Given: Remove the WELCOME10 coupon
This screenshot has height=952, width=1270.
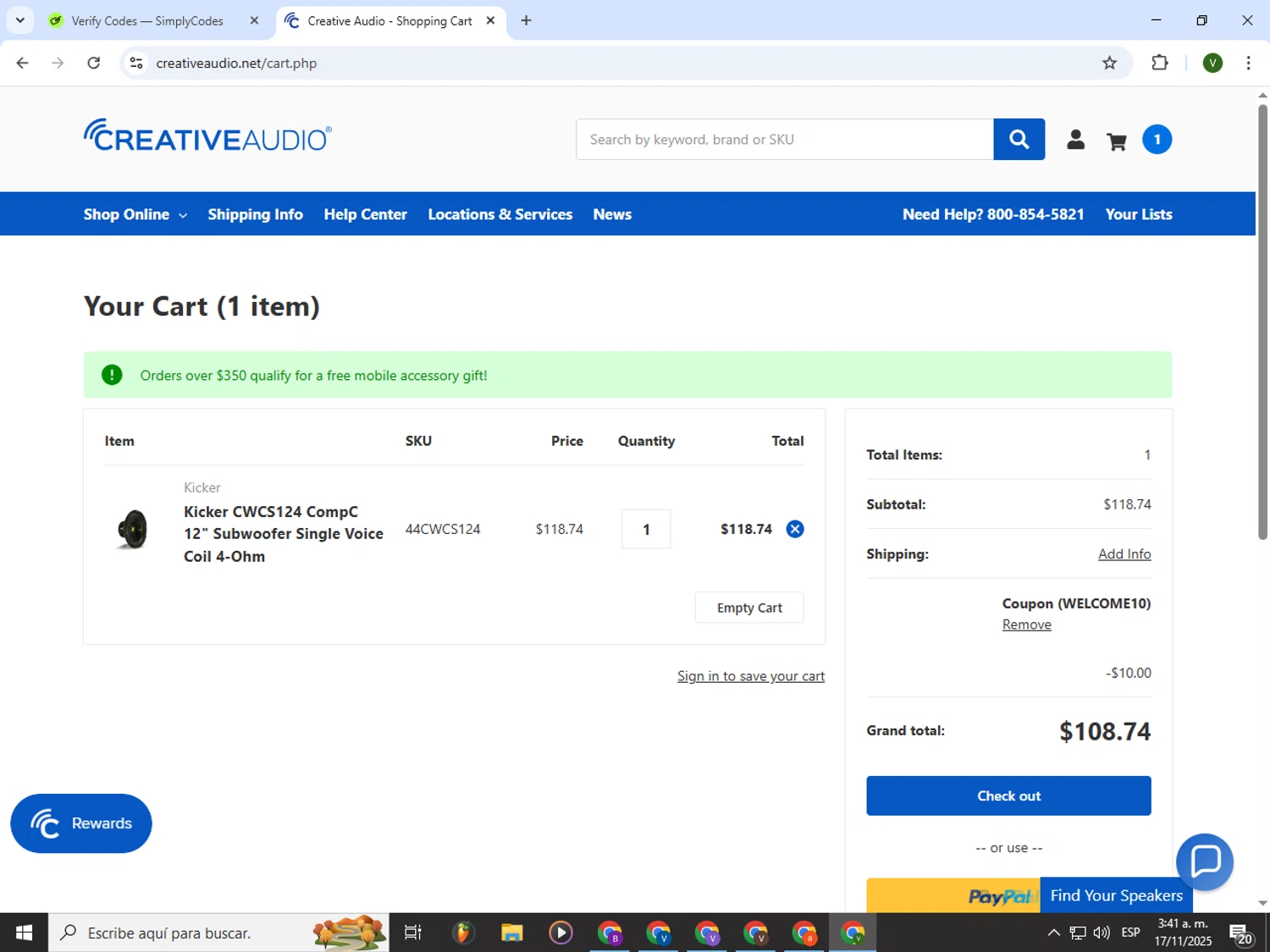Looking at the screenshot, I should [x=1027, y=625].
